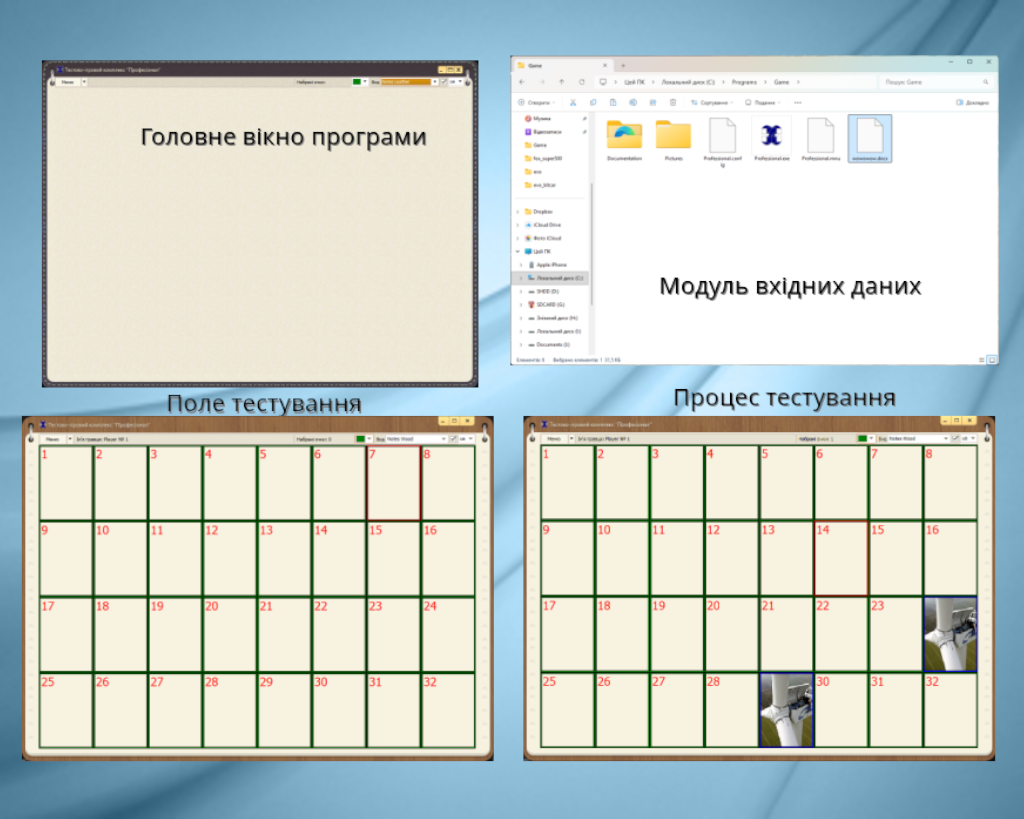
Task: Open the Подання view dropdown in Explorer
Action: pyautogui.click(x=763, y=103)
